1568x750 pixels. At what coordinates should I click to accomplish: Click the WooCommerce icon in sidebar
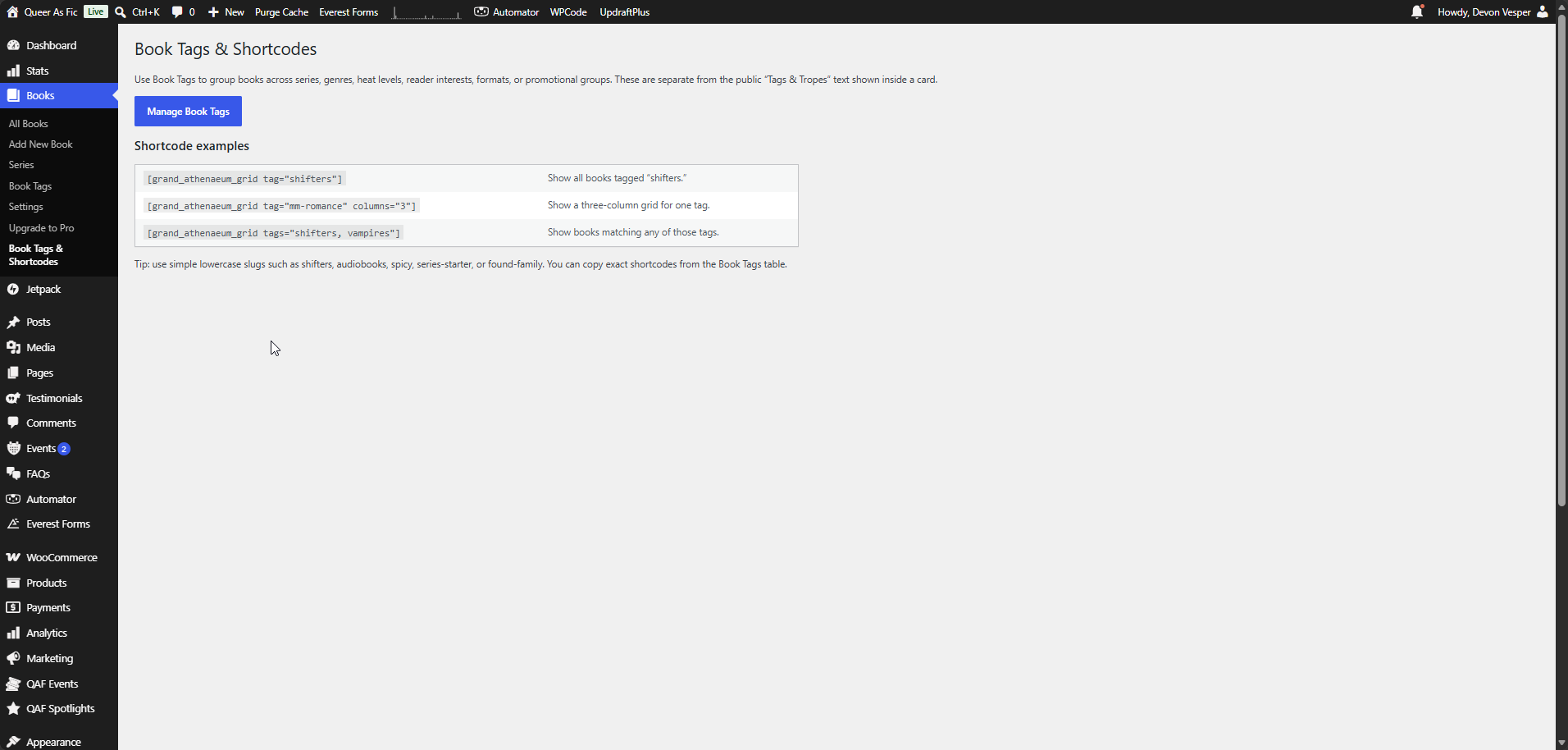pos(13,558)
